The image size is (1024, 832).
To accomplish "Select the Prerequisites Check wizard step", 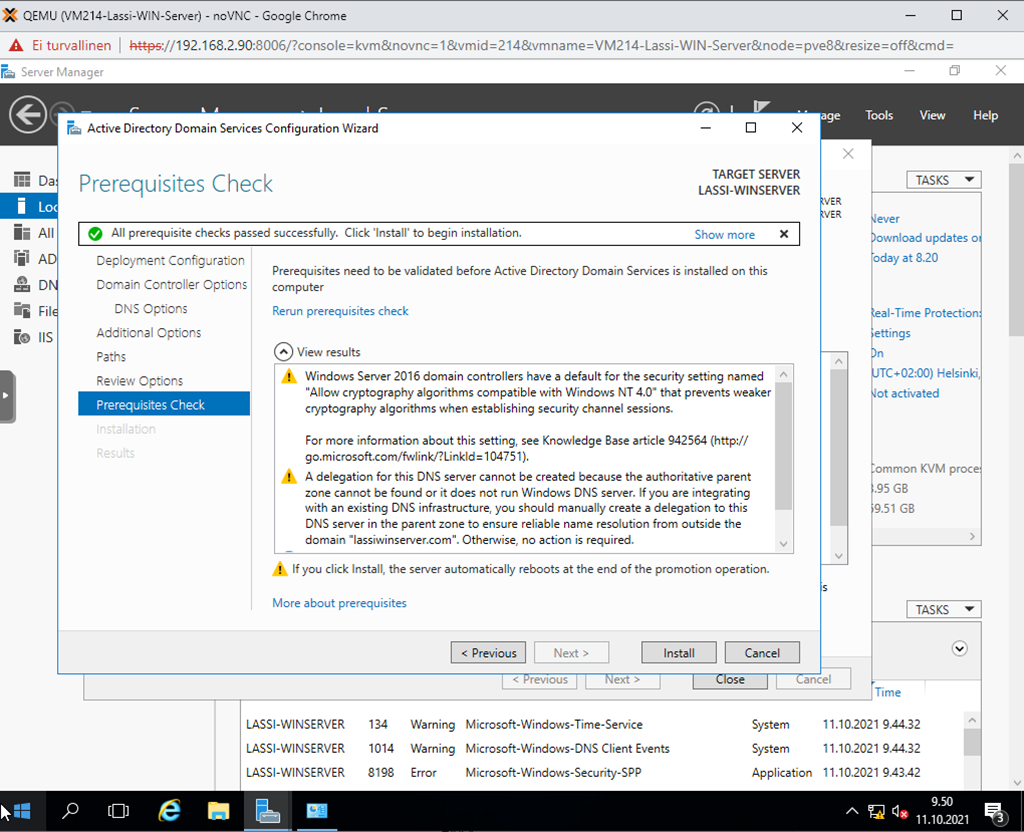I will pyautogui.click(x=164, y=404).
